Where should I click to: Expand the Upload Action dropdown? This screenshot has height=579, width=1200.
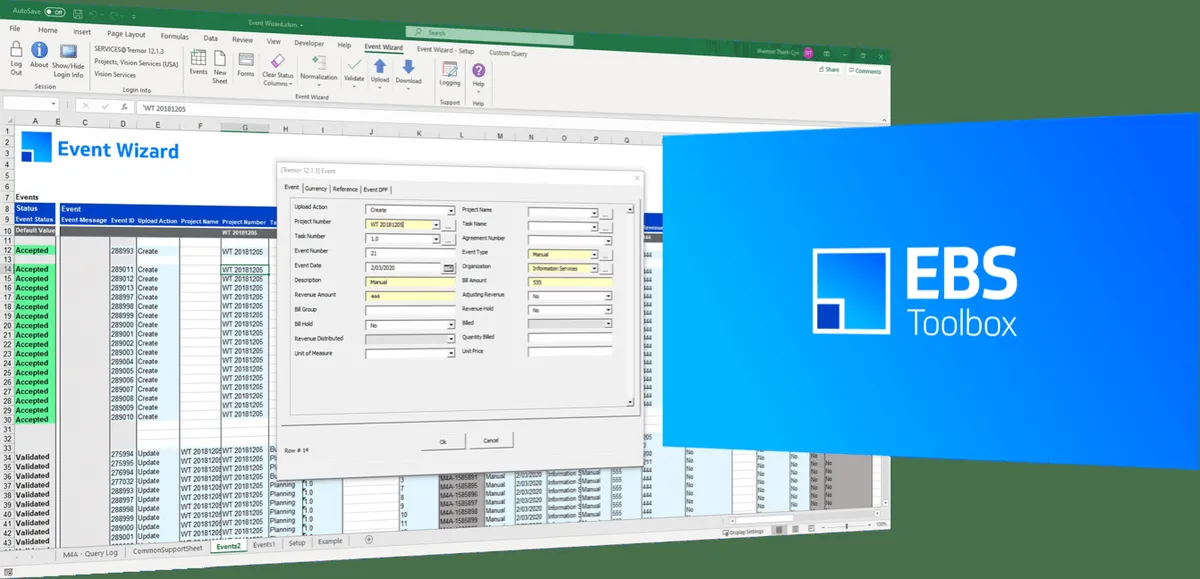(x=451, y=211)
